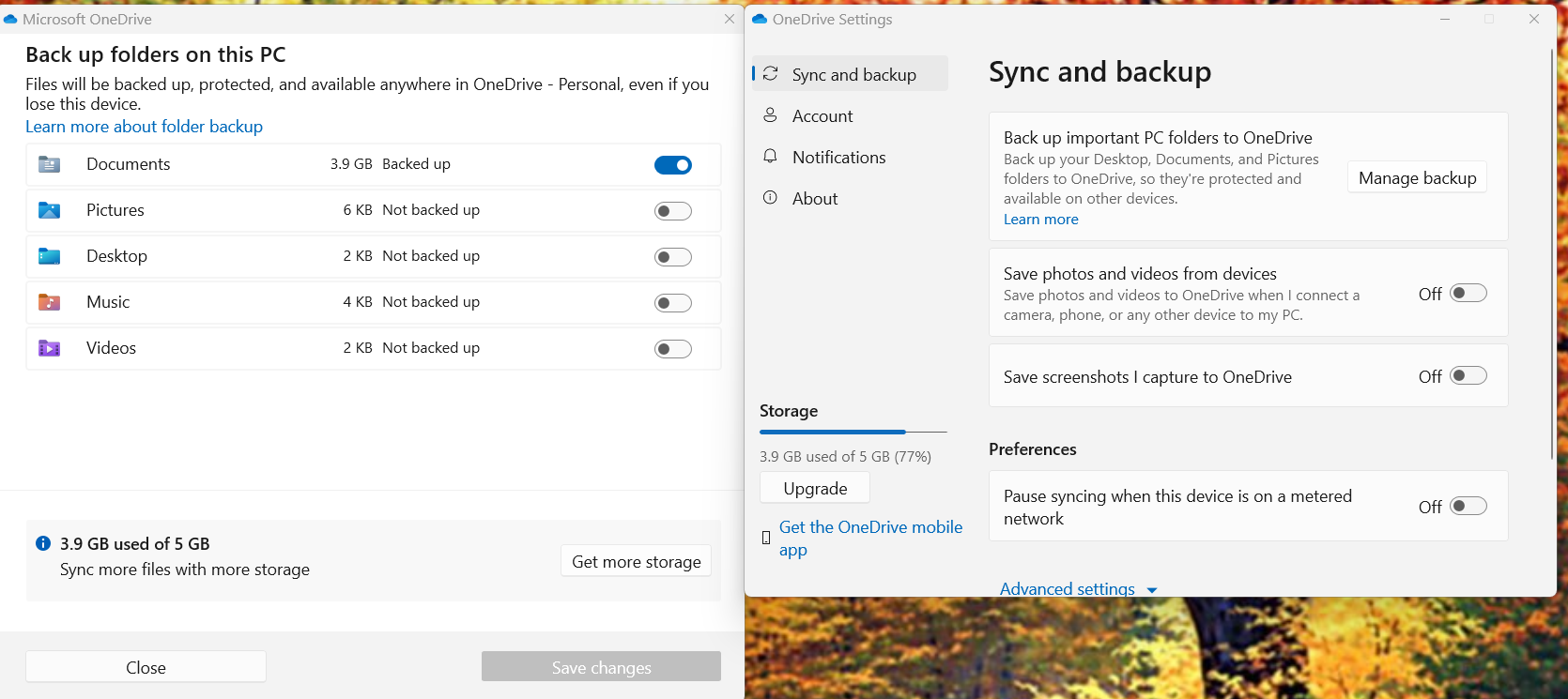Click the OneDrive cloud icon in Microsoft OneDrive title

(x=10, y=19)
